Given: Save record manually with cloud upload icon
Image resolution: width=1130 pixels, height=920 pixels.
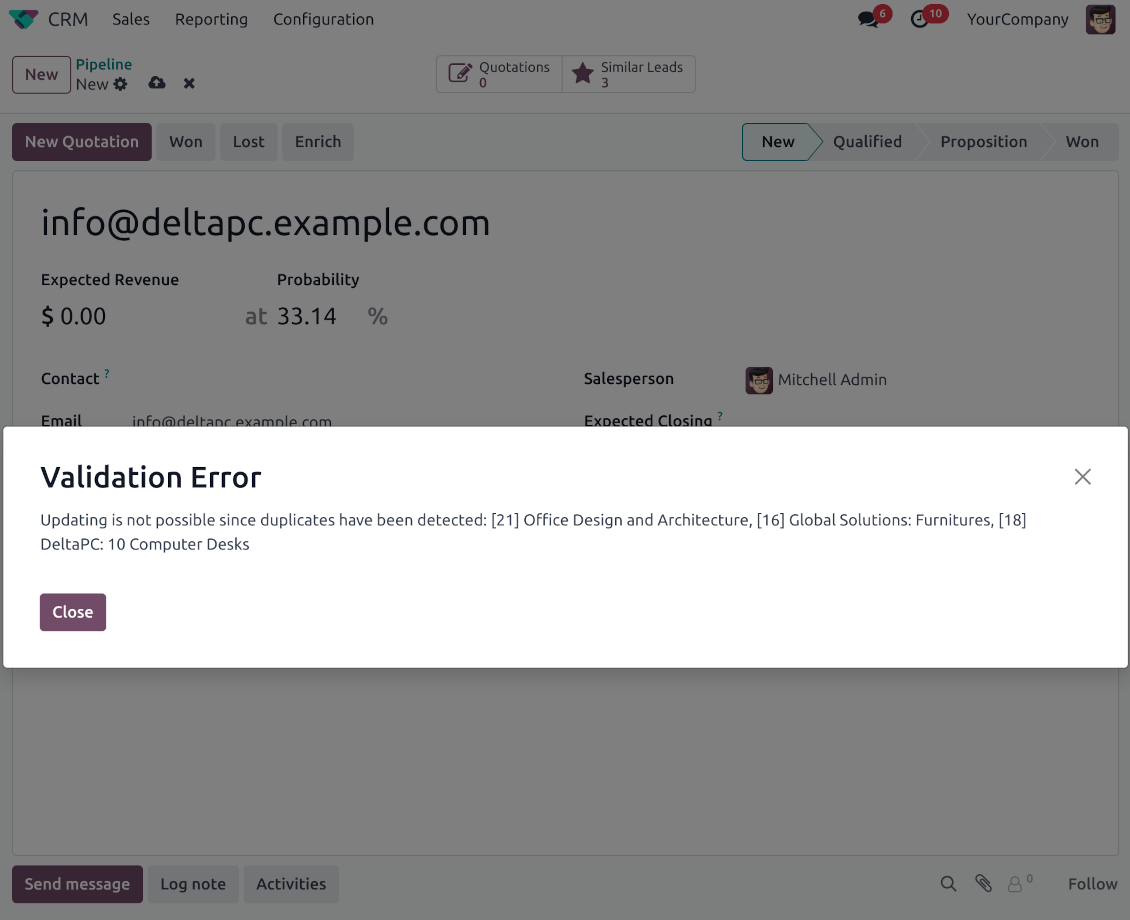Looking at the screenshot, I should (156, 84).
